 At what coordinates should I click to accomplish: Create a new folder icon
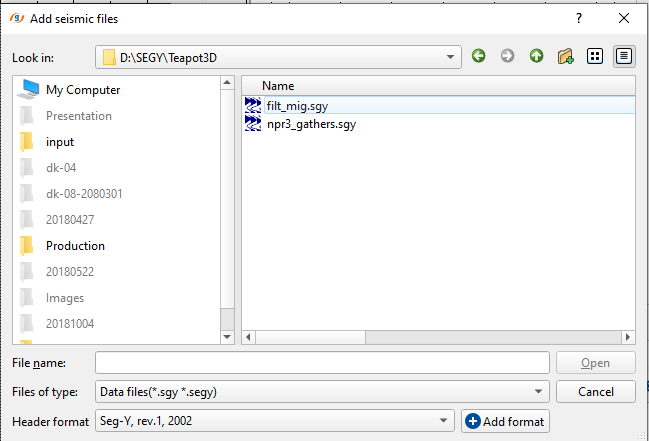565,56
